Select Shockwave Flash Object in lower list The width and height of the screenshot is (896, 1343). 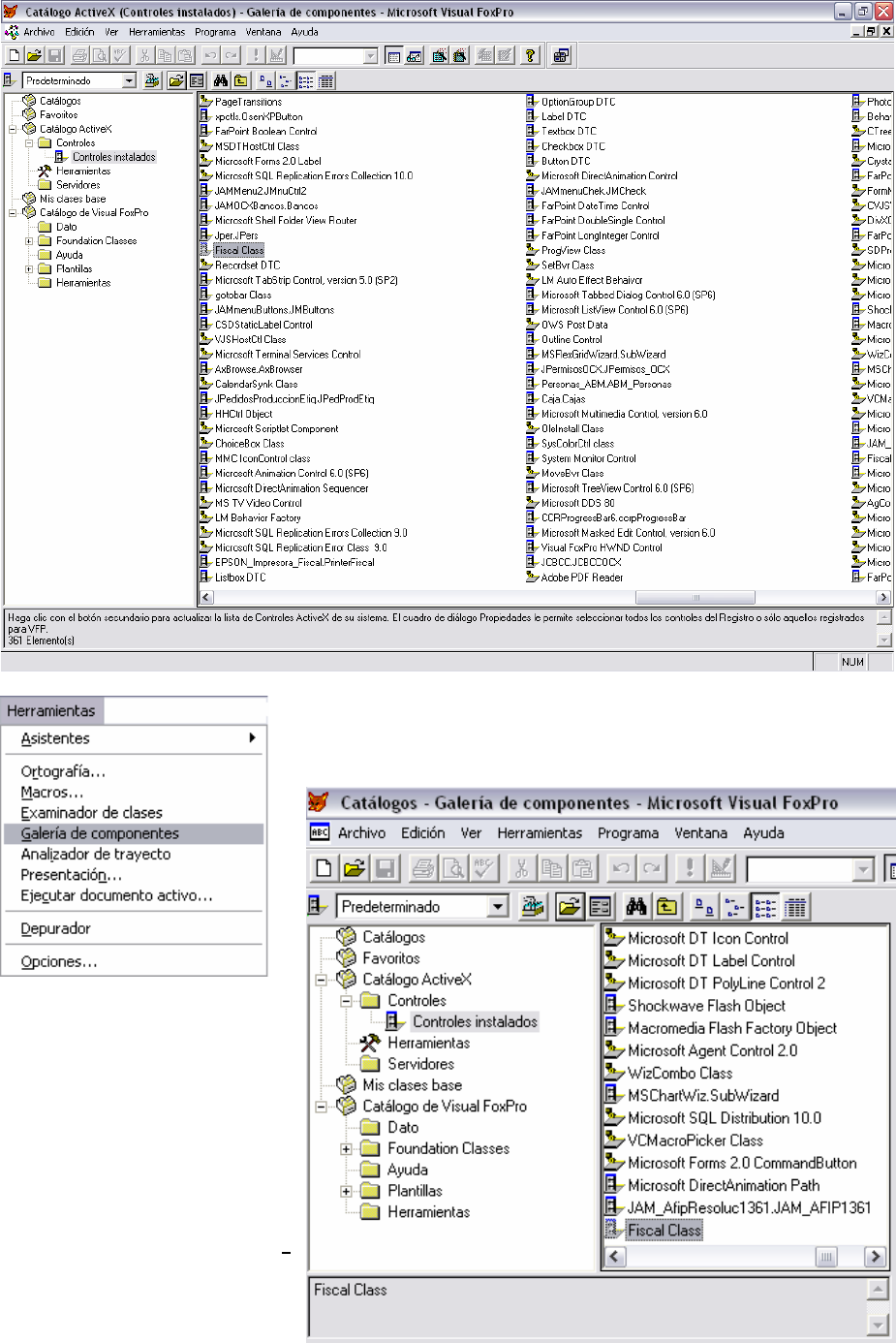[x=706, y=1006]
